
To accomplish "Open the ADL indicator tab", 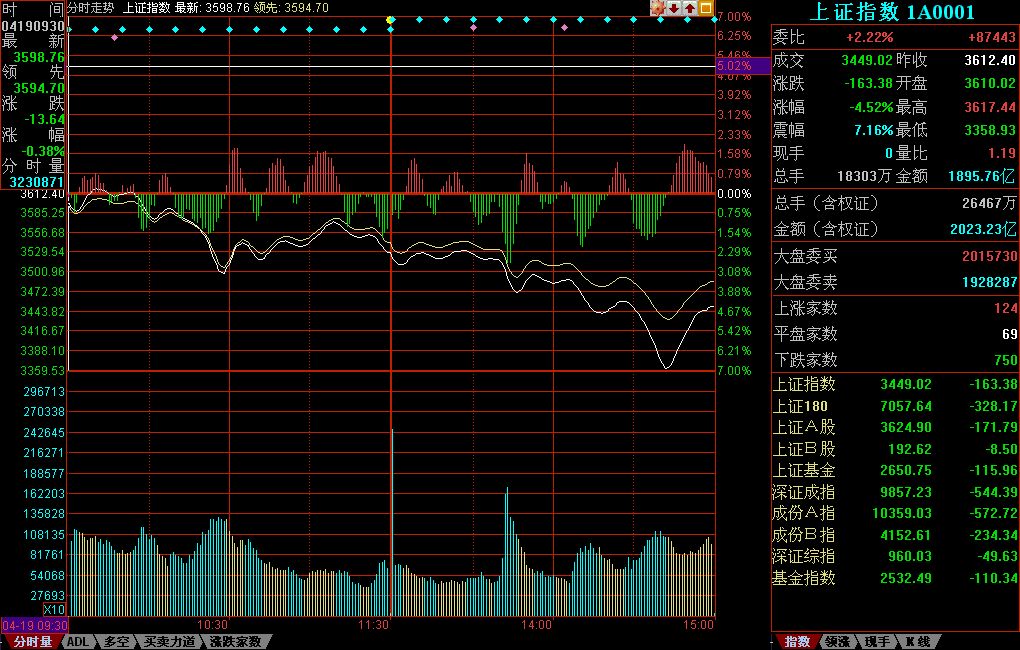I will 79,642.
